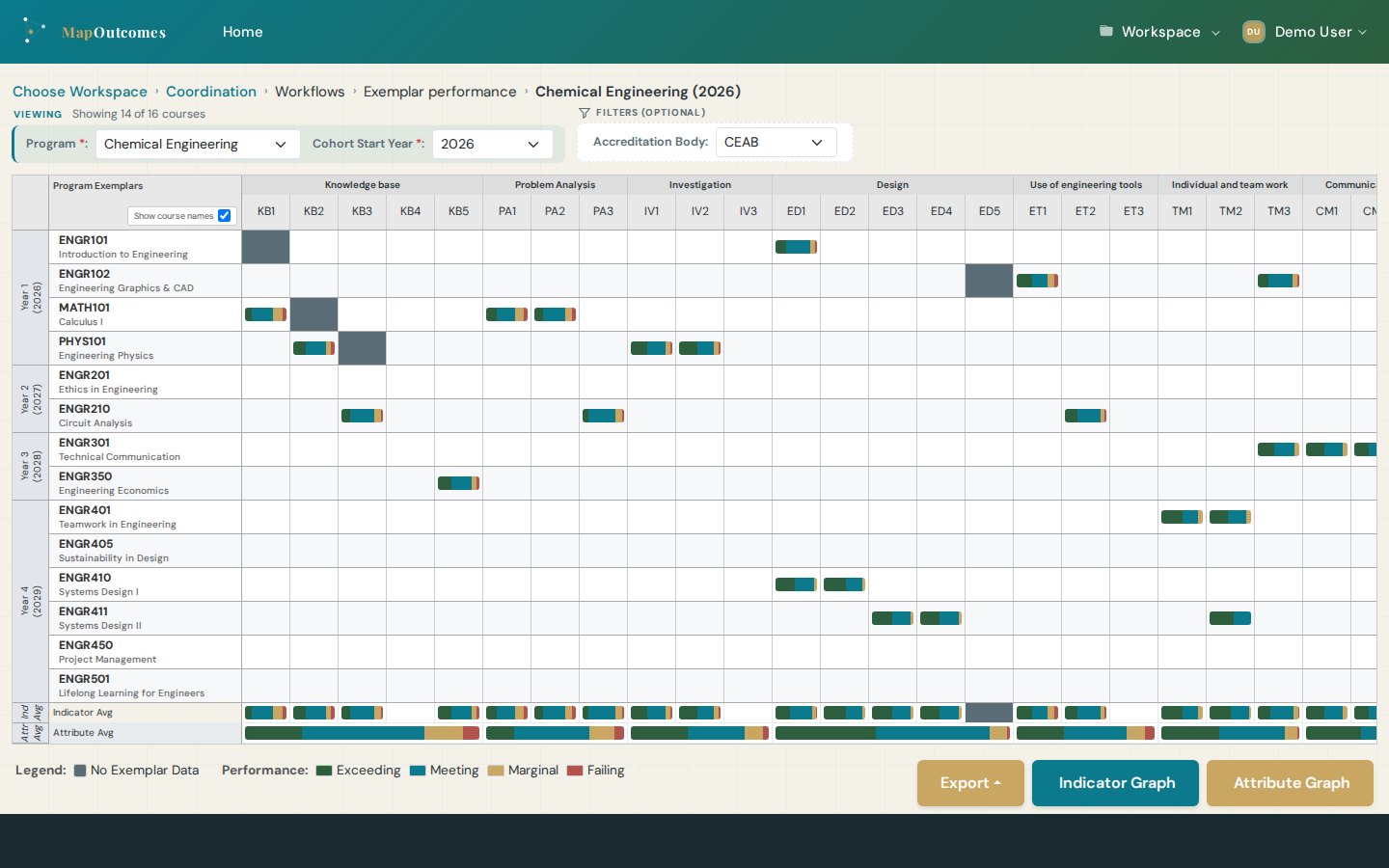The width and height of the screenshot is (1389, 868).
Task: Select the IV3 indicator column header
Action: pos(749,211)
